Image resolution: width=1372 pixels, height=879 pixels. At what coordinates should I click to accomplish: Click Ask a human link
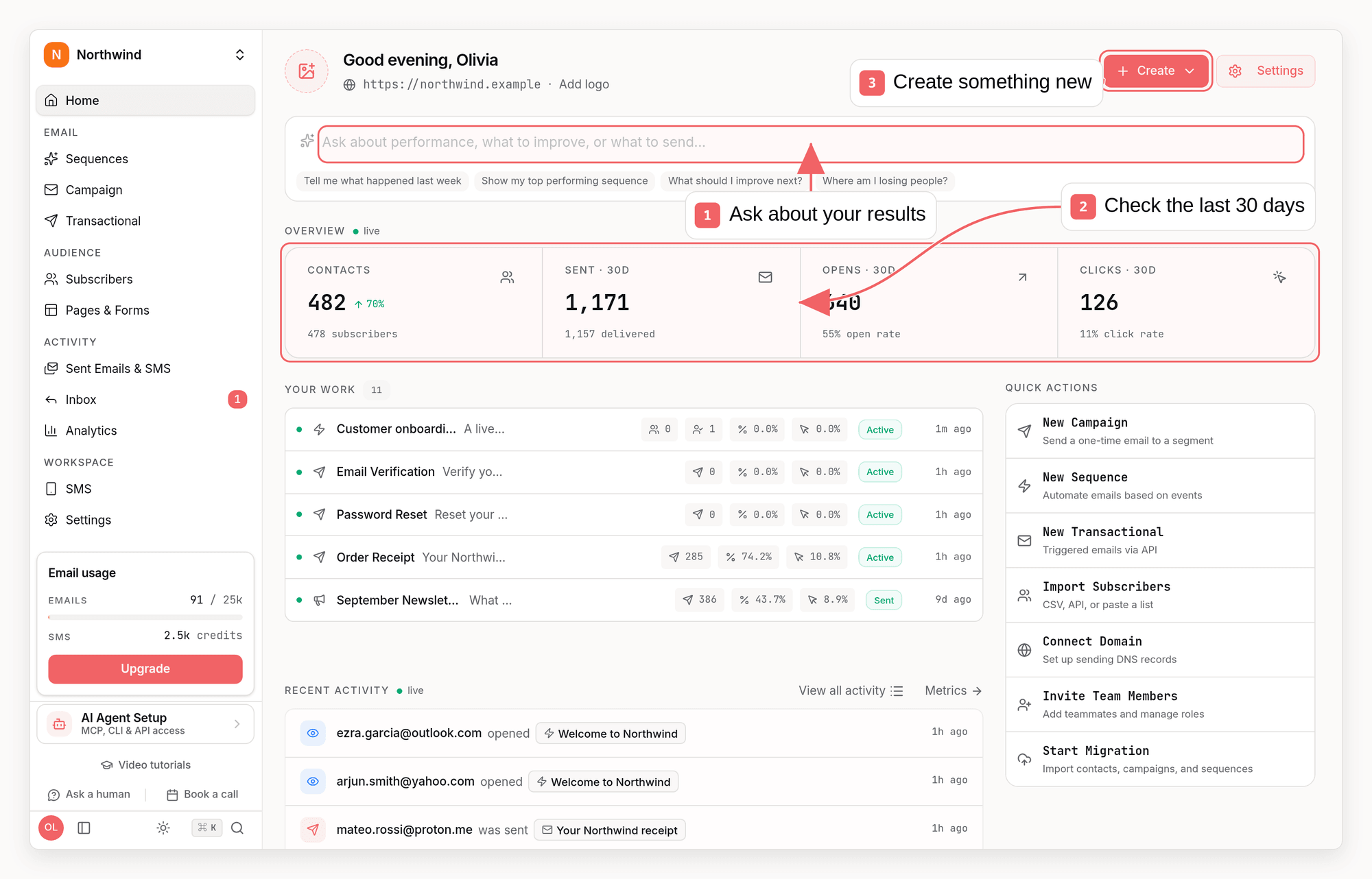tap(89, 794)
